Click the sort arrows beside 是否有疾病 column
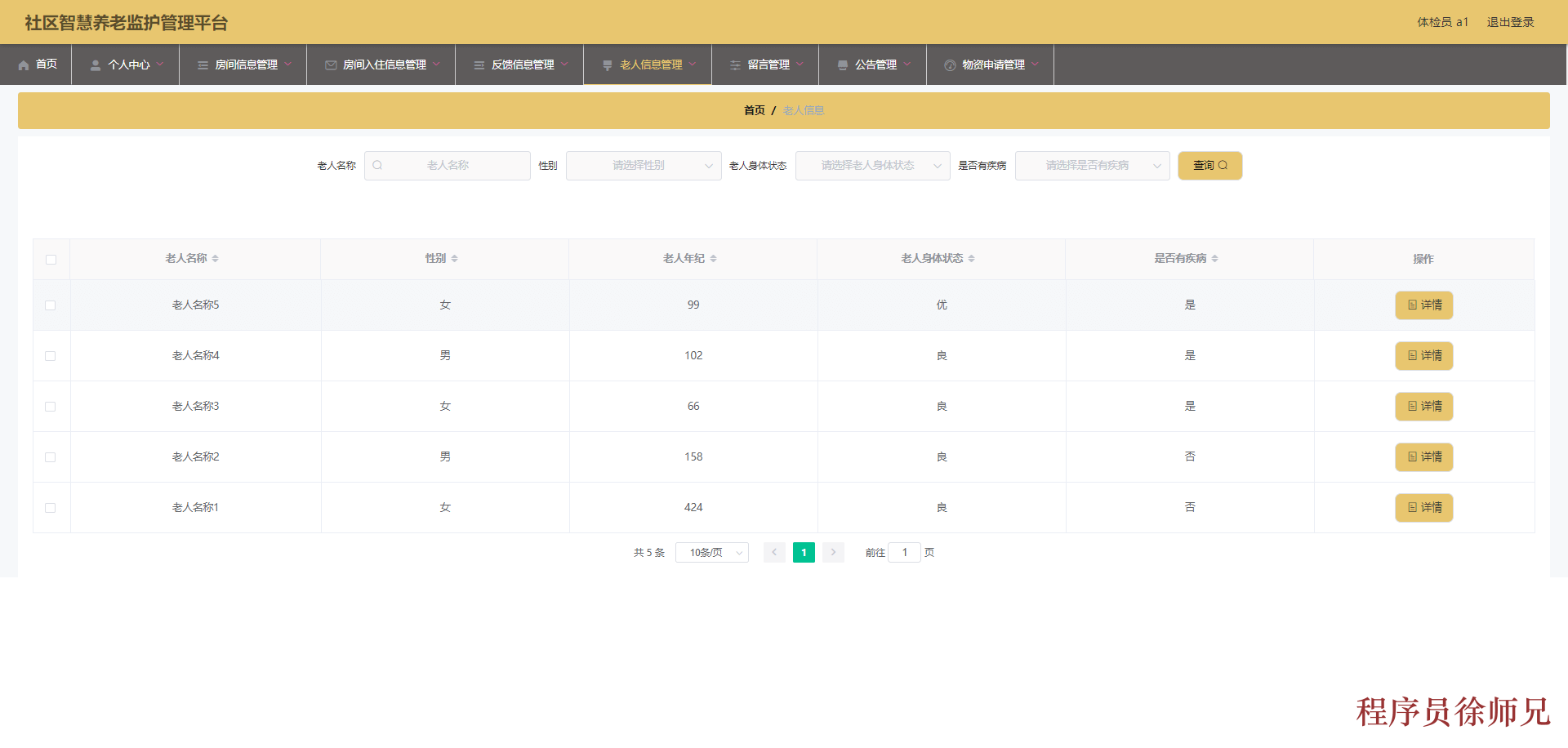1568x748 pixels. (1216, 258)
